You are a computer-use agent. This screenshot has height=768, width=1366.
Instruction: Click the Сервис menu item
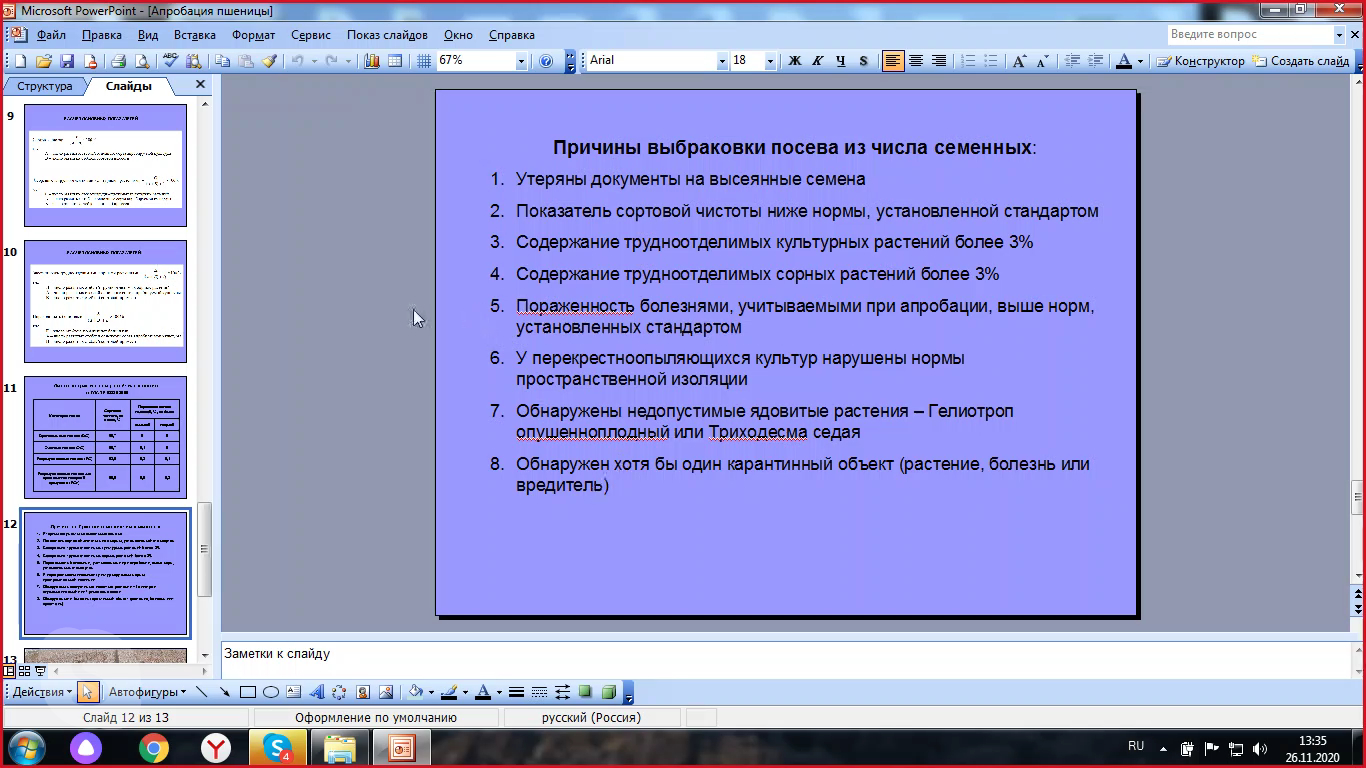(311, 35)
